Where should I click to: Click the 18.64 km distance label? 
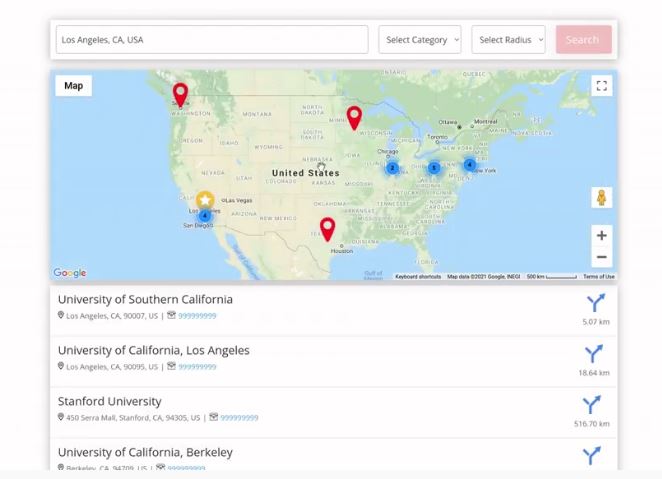point(594,373)
